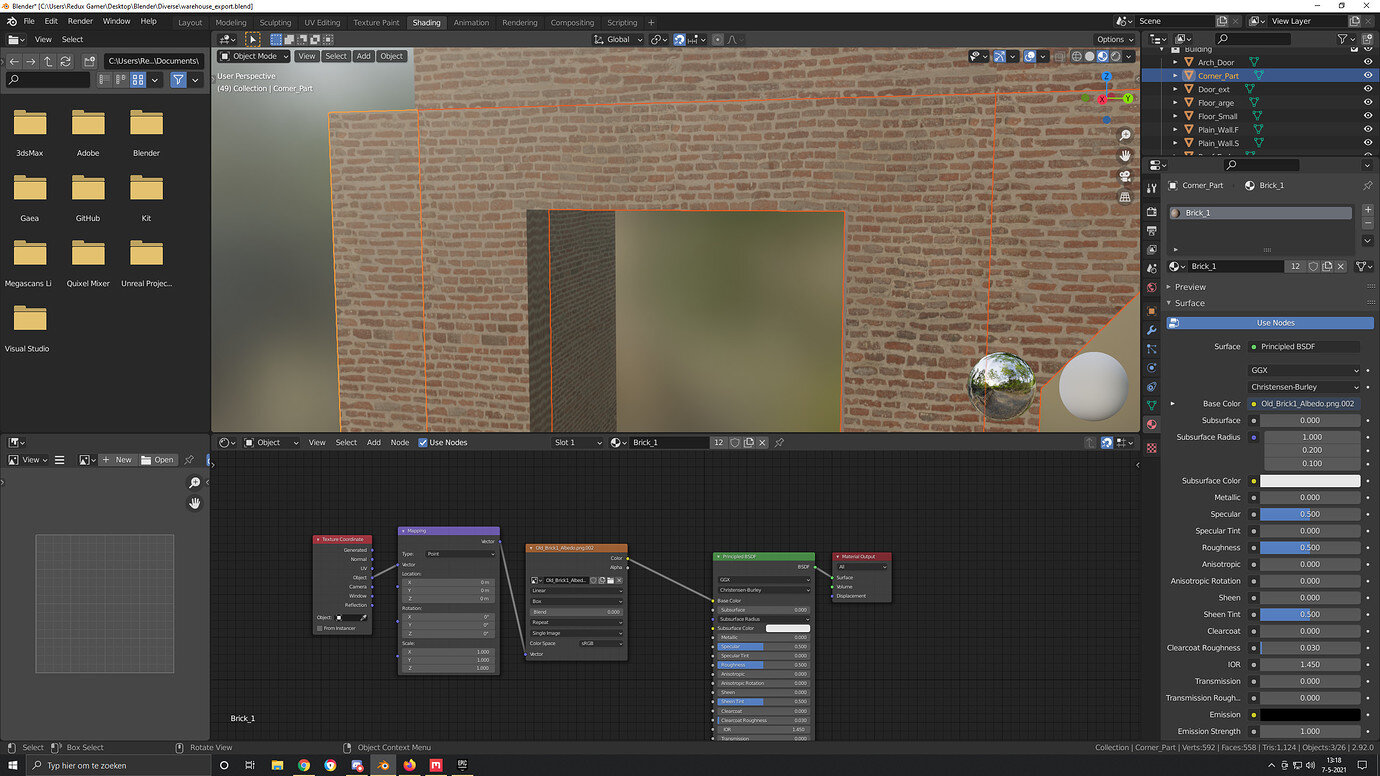Toggle visibility of Plain_Wall.F
This screenshot has width=1380, height=776.
point(1368,129)
